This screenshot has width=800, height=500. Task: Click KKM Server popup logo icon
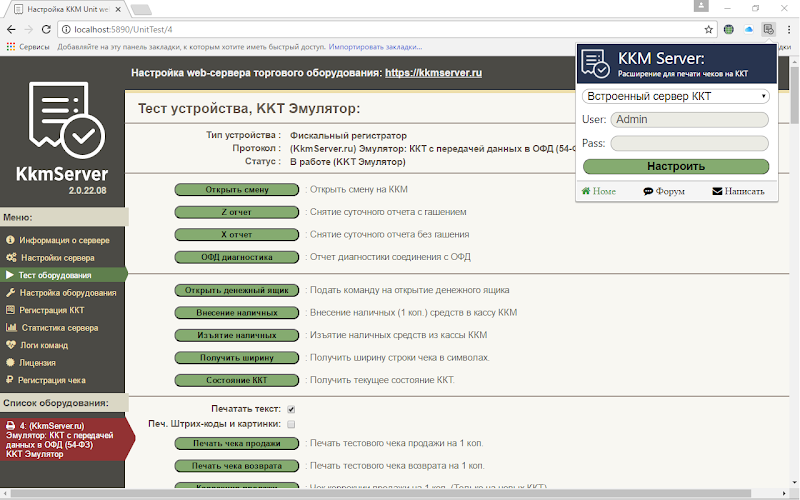[x=595, y=64]
